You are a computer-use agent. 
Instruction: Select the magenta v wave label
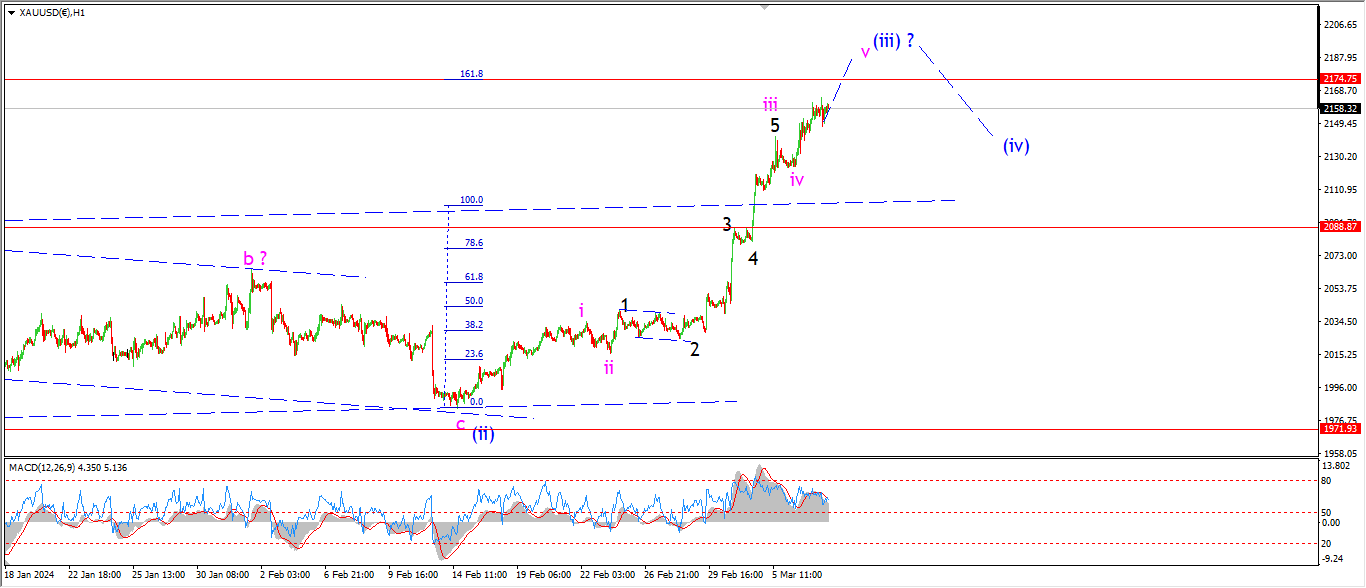(x=864, y=51)
